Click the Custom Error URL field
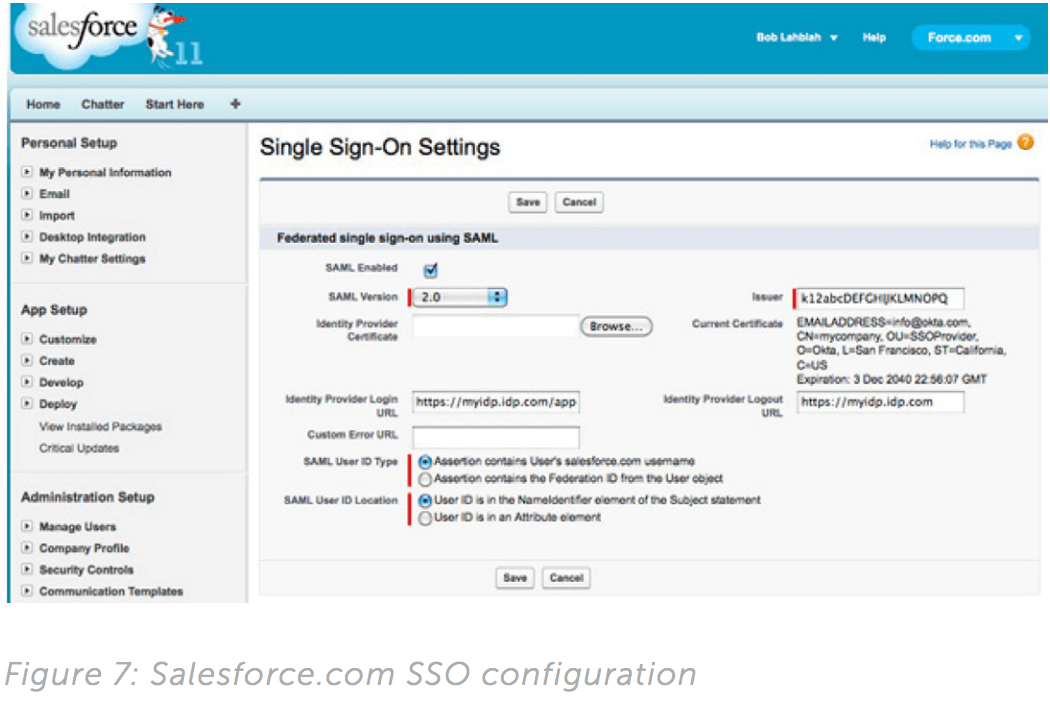Screen dimensions: 1050x702 [x=496, y=437]
